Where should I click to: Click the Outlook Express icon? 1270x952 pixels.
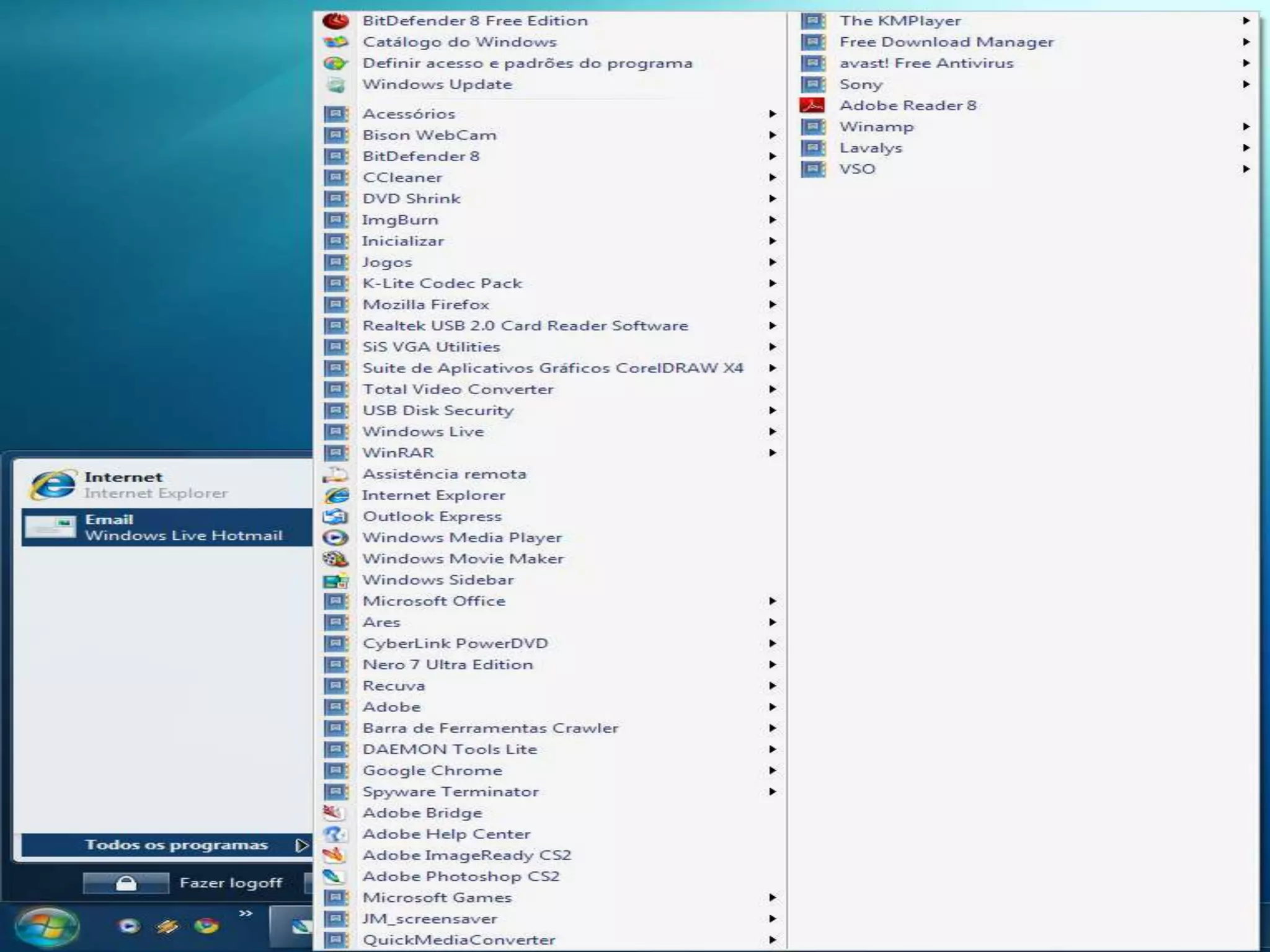(x=335, y=517)
